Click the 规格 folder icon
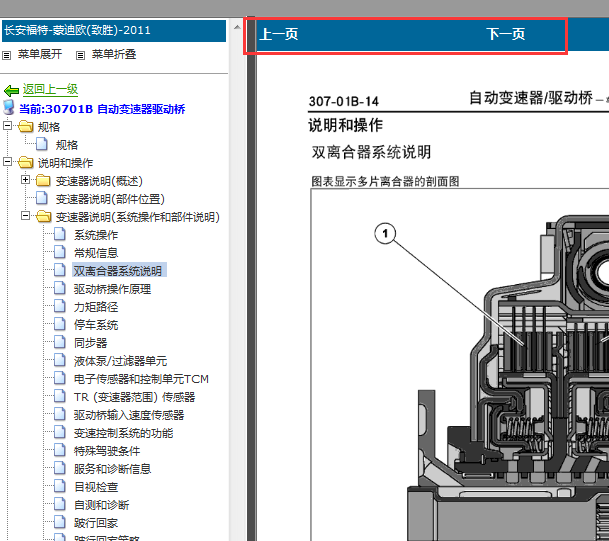 [26, 126]
